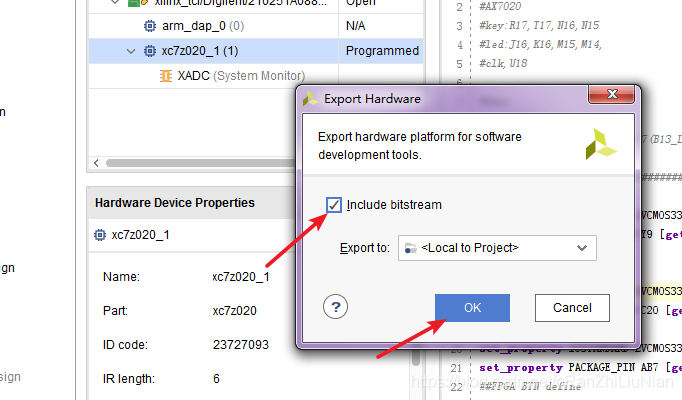Click the xc7z020_1 icon in properties panel
Viewport: 682px width, 400px height.
(x=100, y=235)
